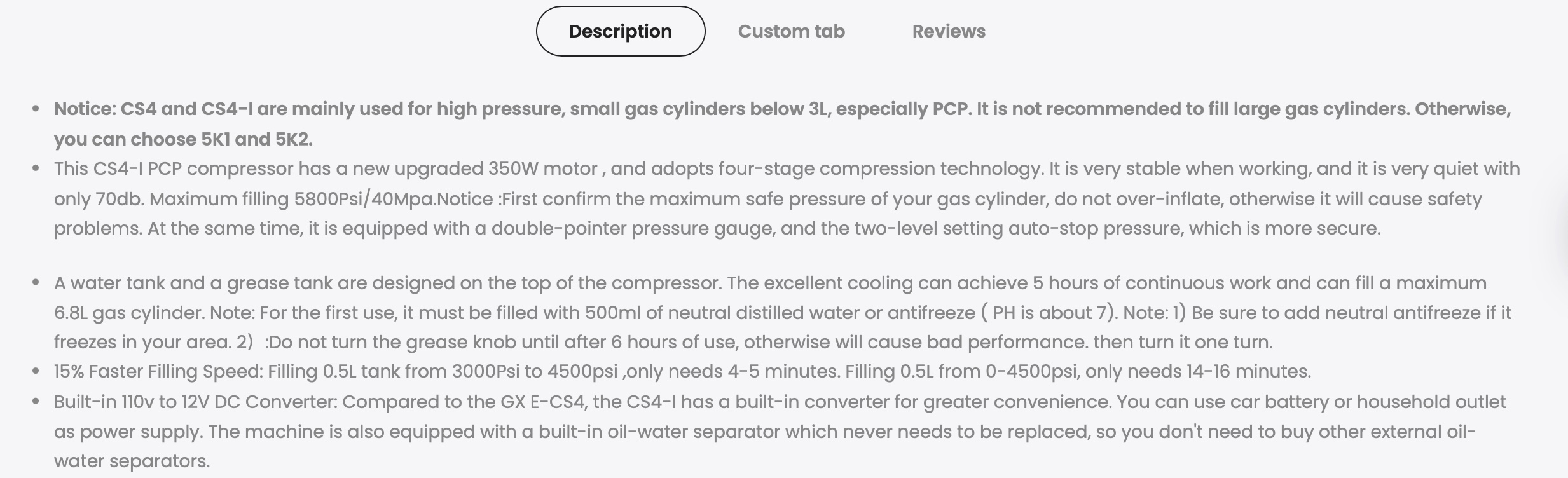Viewport: 1568px width, 478px height.
Task: Click the "15% Faster Filling Speed" heading text
Action: pyautogui.click(x=158, y=372)
